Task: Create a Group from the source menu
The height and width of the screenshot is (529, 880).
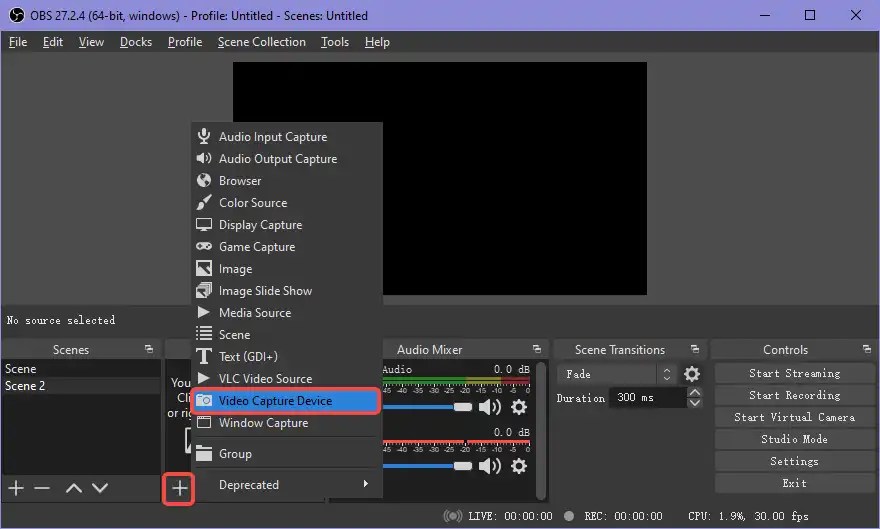Action: (287, 453)
